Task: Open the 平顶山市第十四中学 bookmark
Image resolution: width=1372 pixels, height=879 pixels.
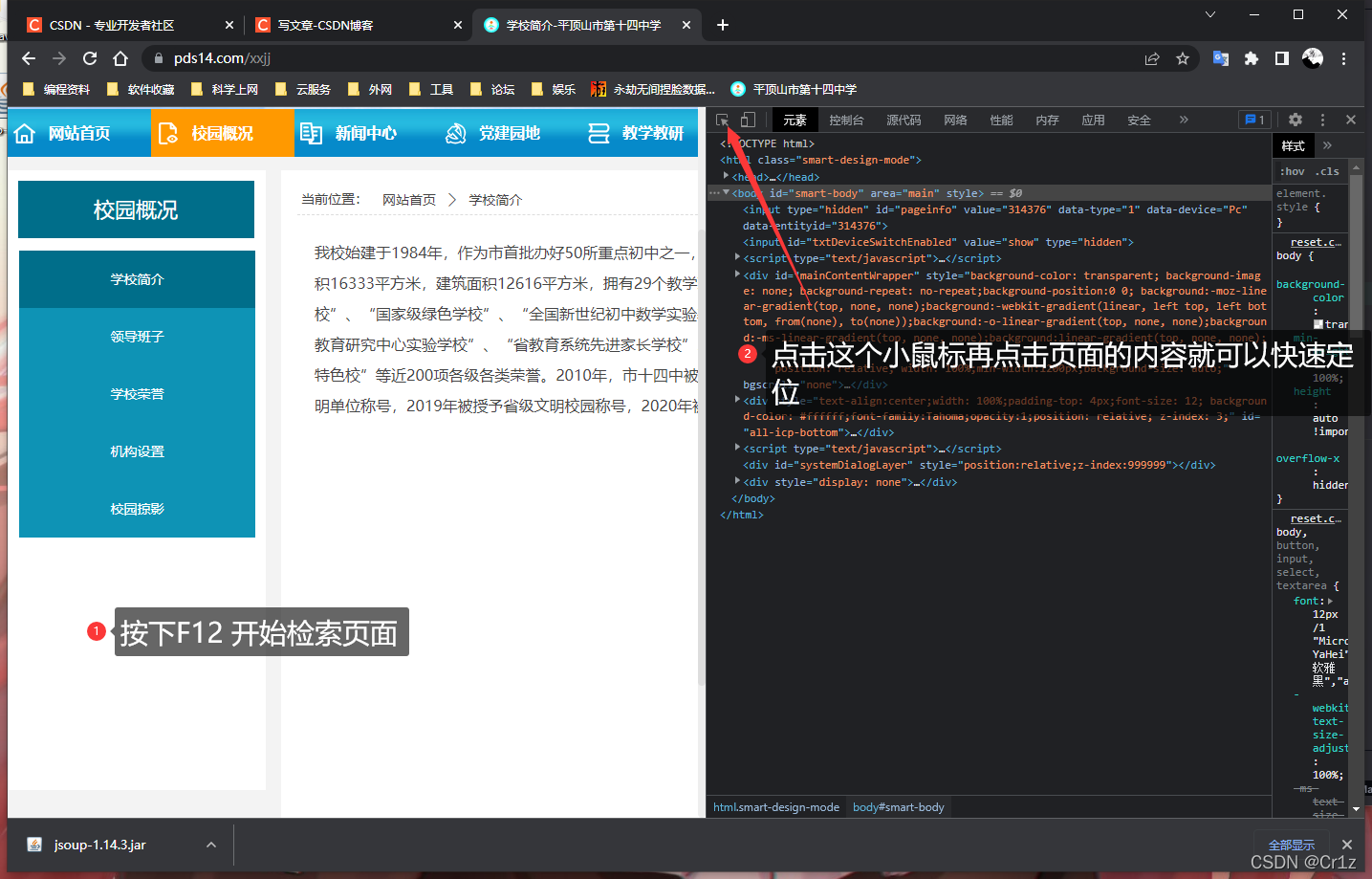Action: 794,89
